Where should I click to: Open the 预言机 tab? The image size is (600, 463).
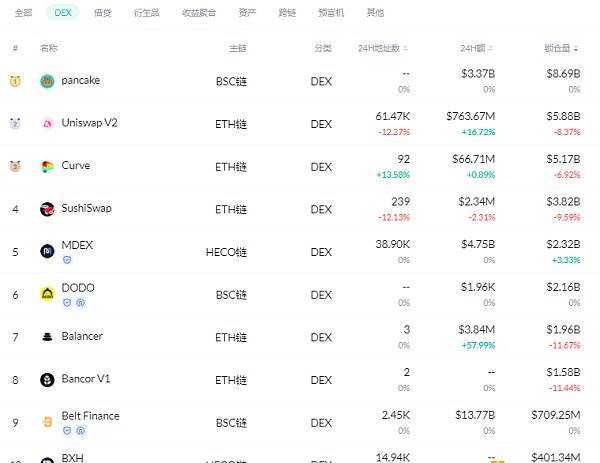[331, 13]
